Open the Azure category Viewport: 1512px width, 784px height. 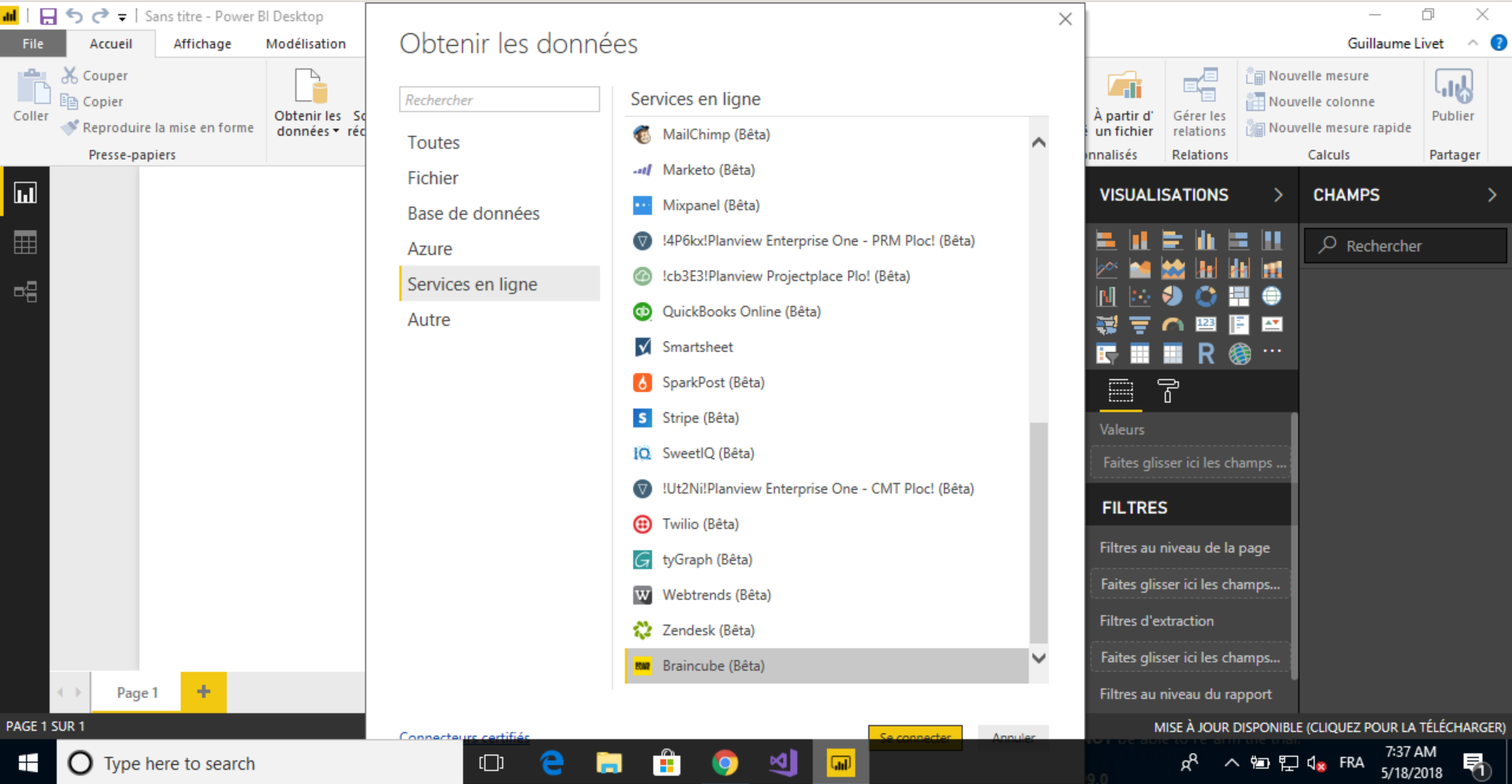(430, 249)
